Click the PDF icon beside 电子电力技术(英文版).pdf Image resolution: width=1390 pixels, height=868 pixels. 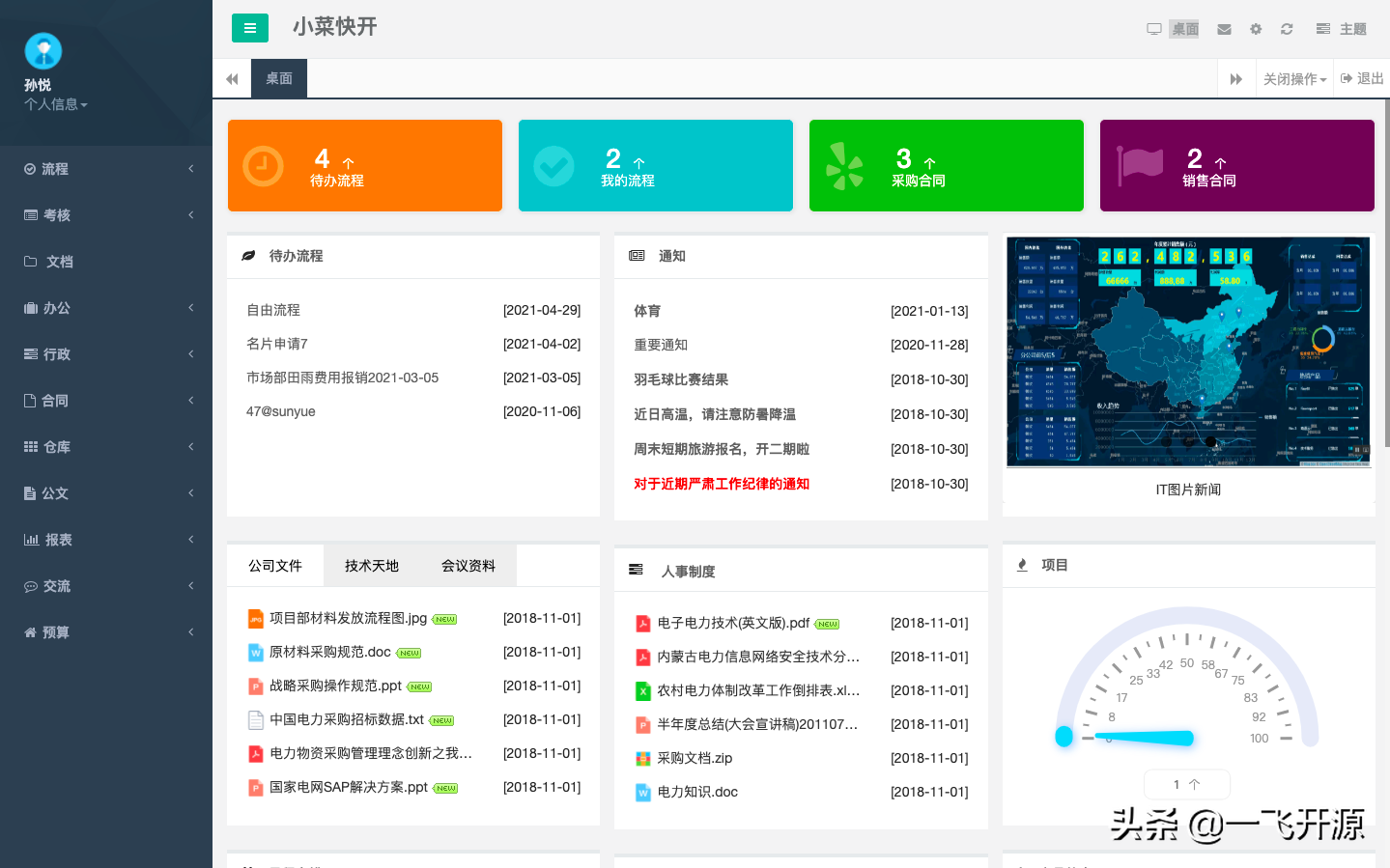[643, 624]
